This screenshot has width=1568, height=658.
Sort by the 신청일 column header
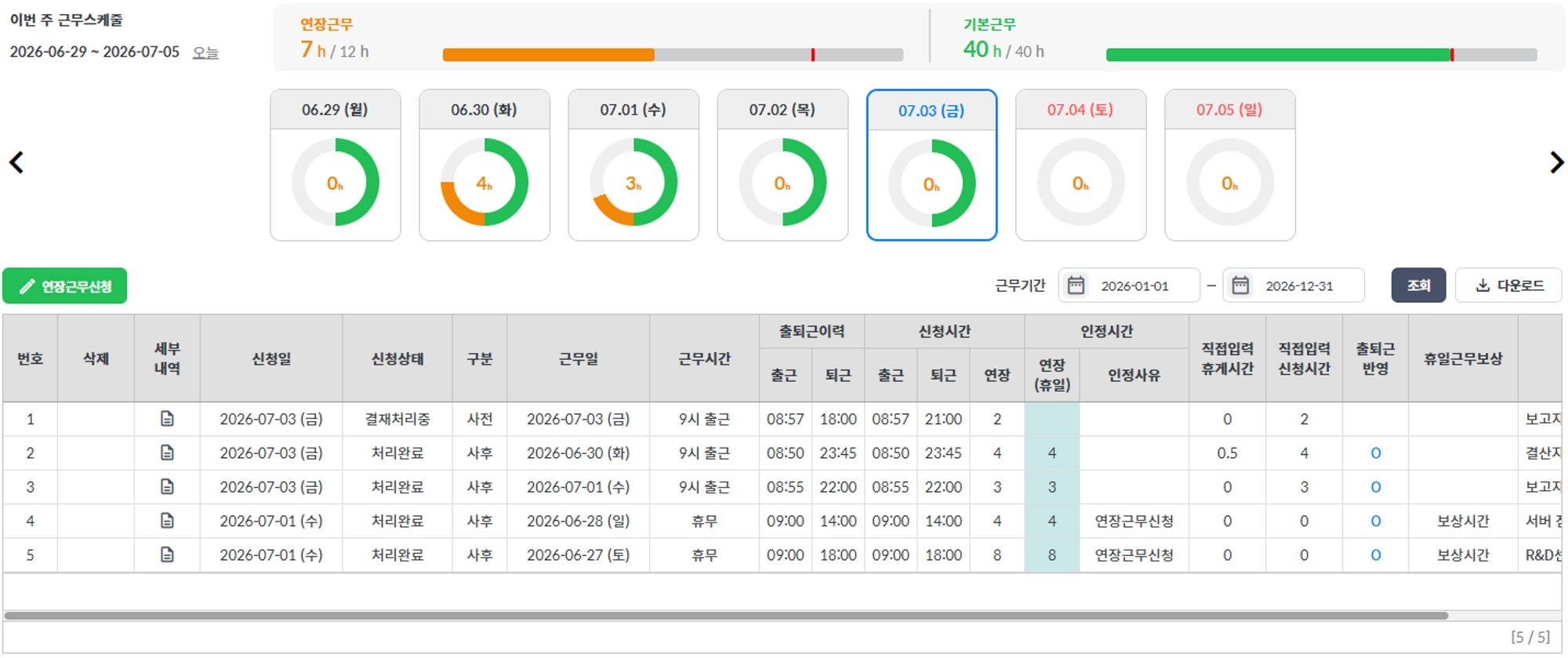click(271, 358)
